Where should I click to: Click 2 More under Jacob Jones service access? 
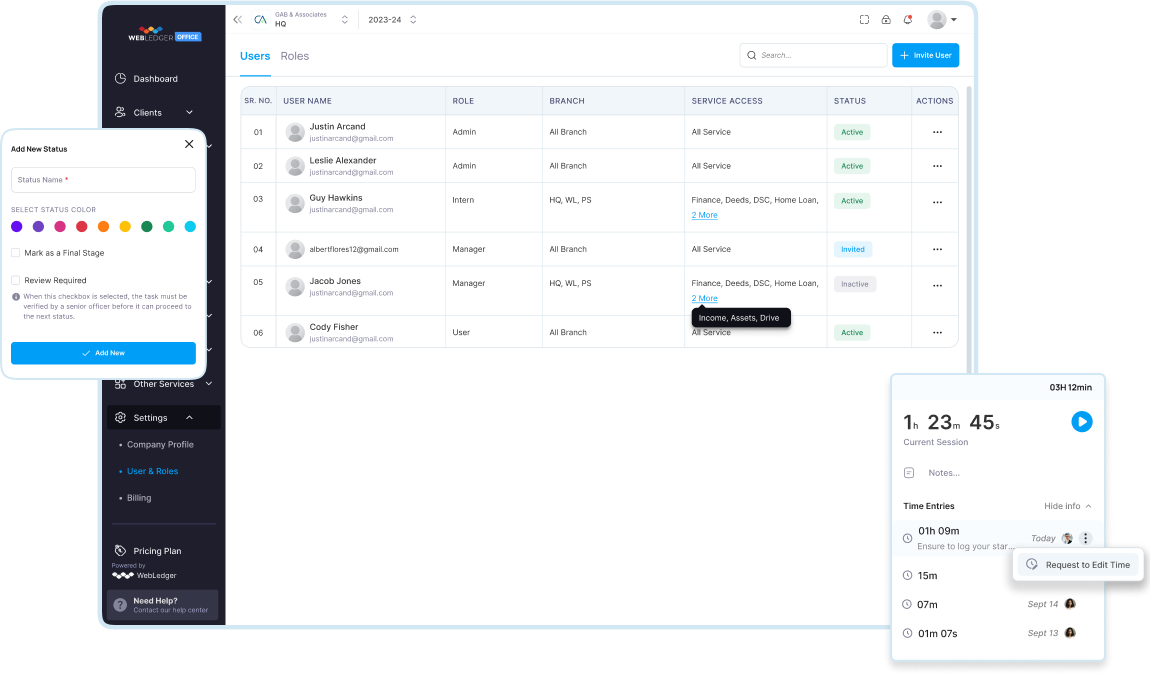[x=704, y=298]
